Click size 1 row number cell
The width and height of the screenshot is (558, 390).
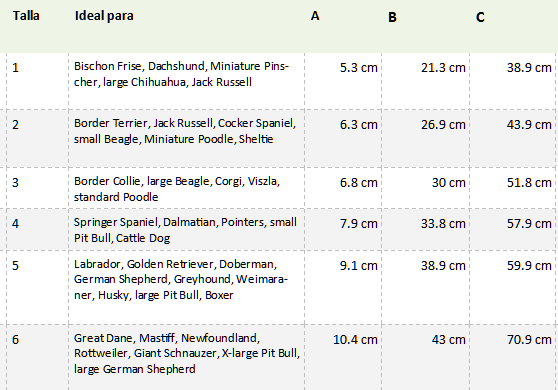pyautogui.click(x=38, y=81)
